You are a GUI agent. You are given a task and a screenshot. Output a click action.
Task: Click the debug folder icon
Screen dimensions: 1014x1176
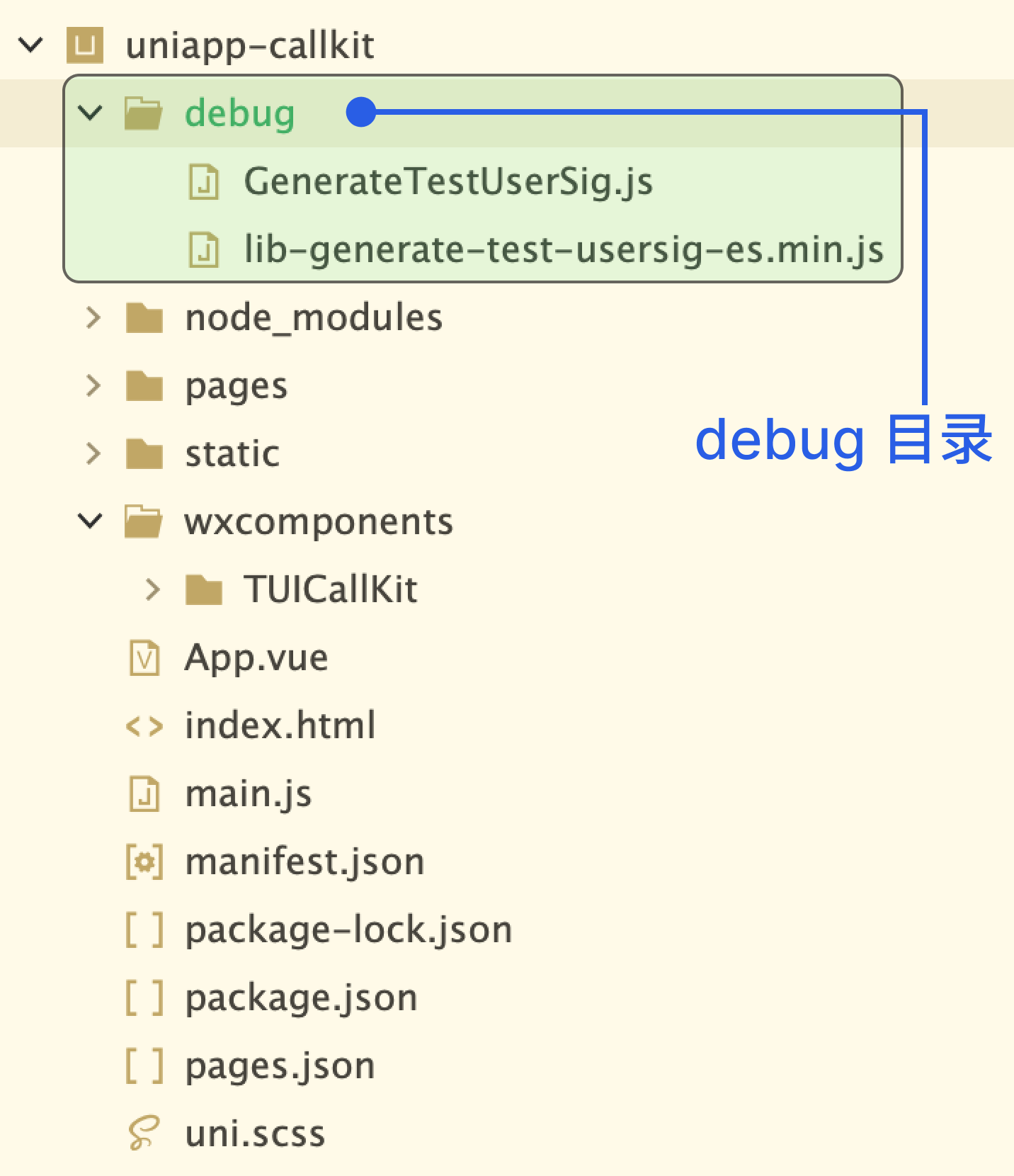[x=144, y=113]
